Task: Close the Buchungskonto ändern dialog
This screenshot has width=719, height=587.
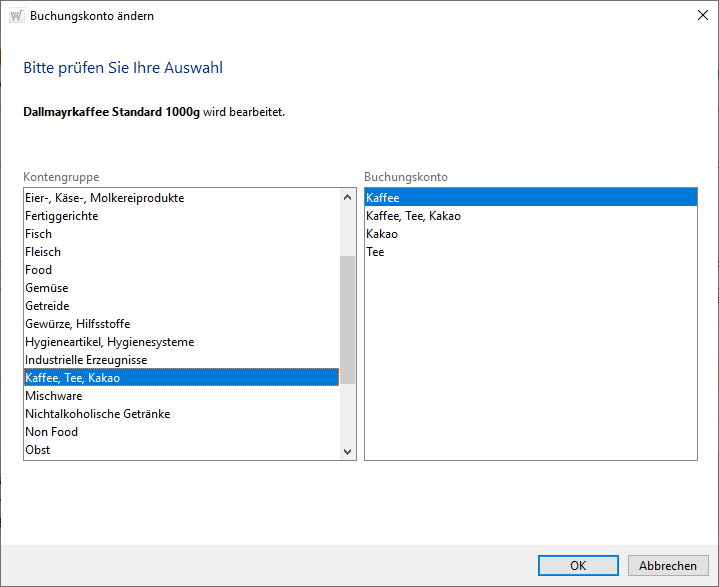Action: [701, 16]
